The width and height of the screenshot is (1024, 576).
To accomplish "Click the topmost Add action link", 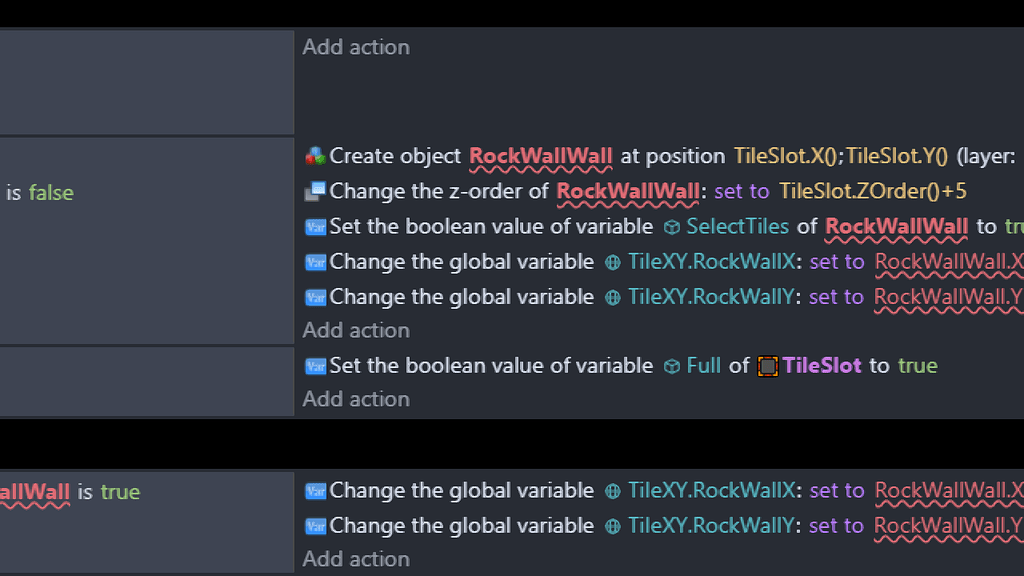I will tap(355, 46).
